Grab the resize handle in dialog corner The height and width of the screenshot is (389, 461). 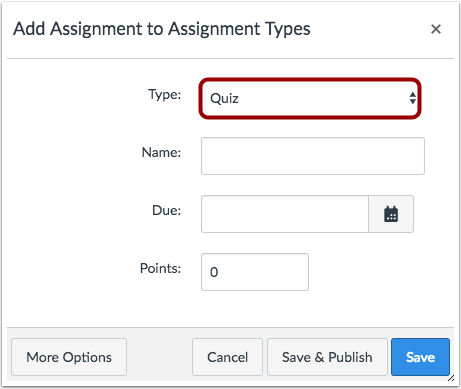pyautogui.click(x=451, y=378)
